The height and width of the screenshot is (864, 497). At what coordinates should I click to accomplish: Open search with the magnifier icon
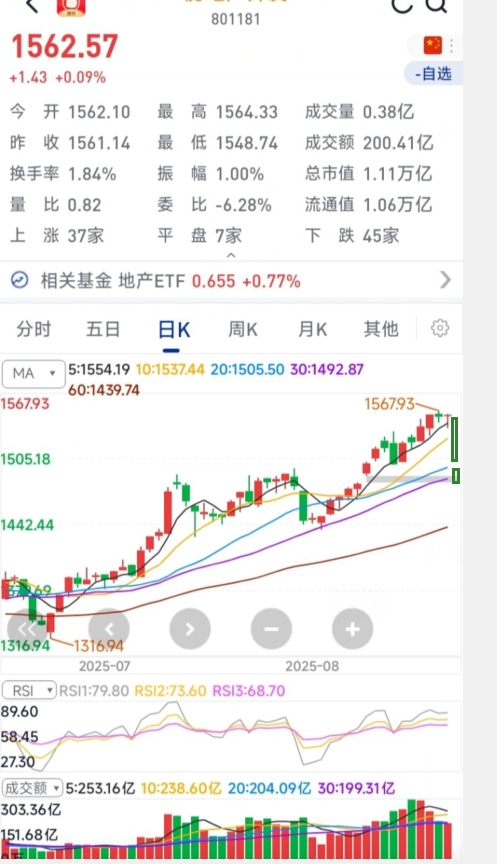pos(436,5)
